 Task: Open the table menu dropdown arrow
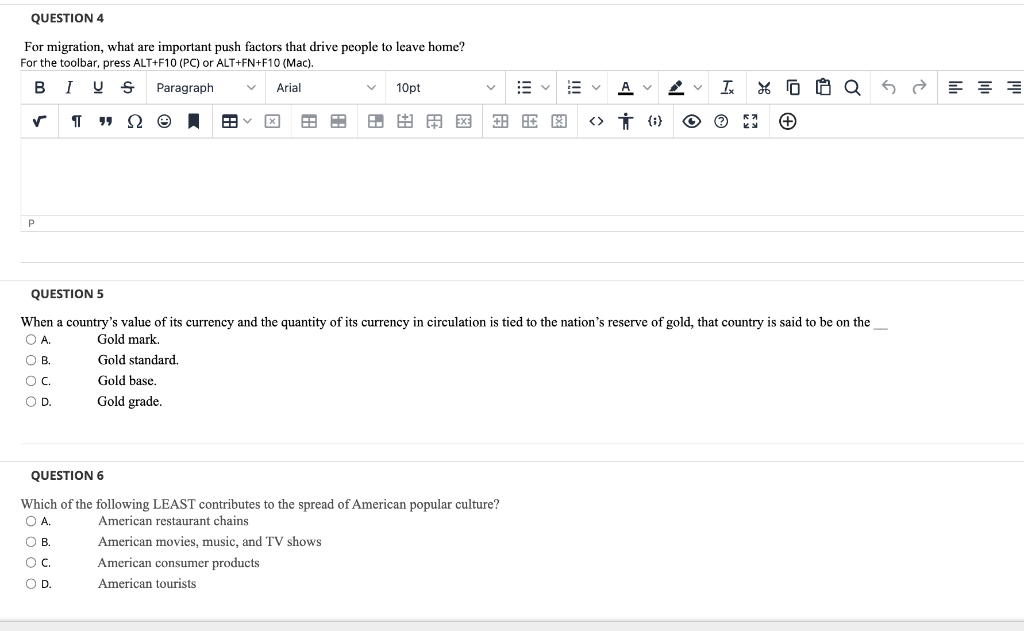[x=248, y=121]
